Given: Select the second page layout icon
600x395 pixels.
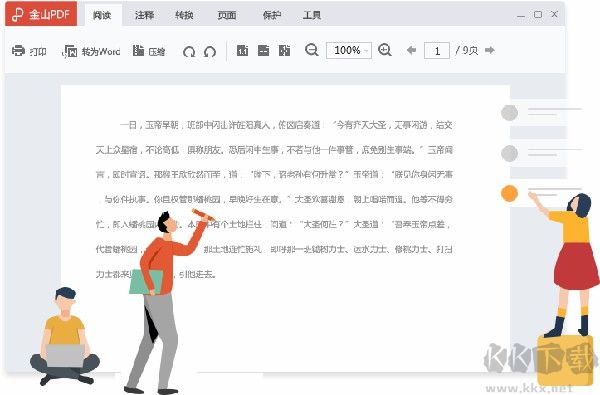Looking at the screenshot, I should click(x=263, y=51).
